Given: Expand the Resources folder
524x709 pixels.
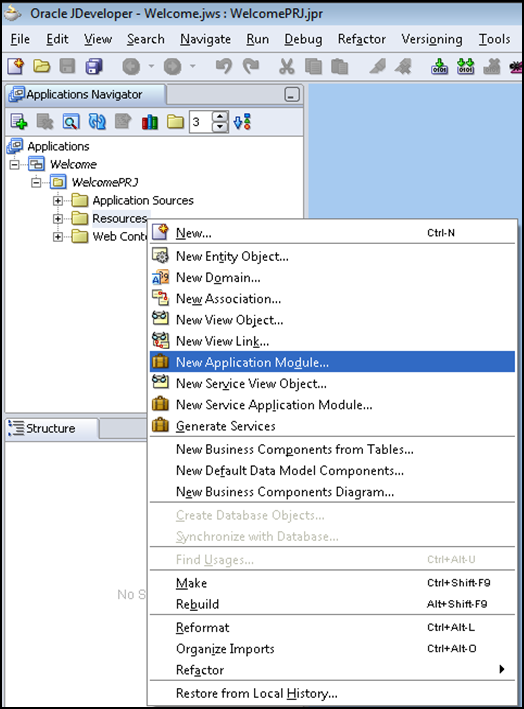Looking at the screenshot, I should [58, 218].
